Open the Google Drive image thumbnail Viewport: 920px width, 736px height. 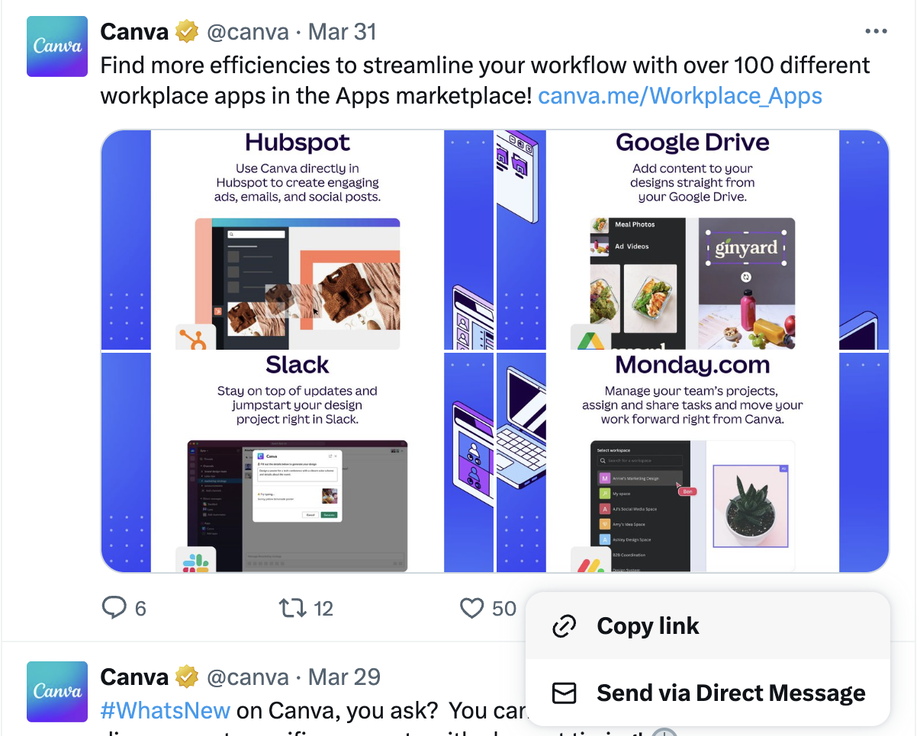(692, 239)
